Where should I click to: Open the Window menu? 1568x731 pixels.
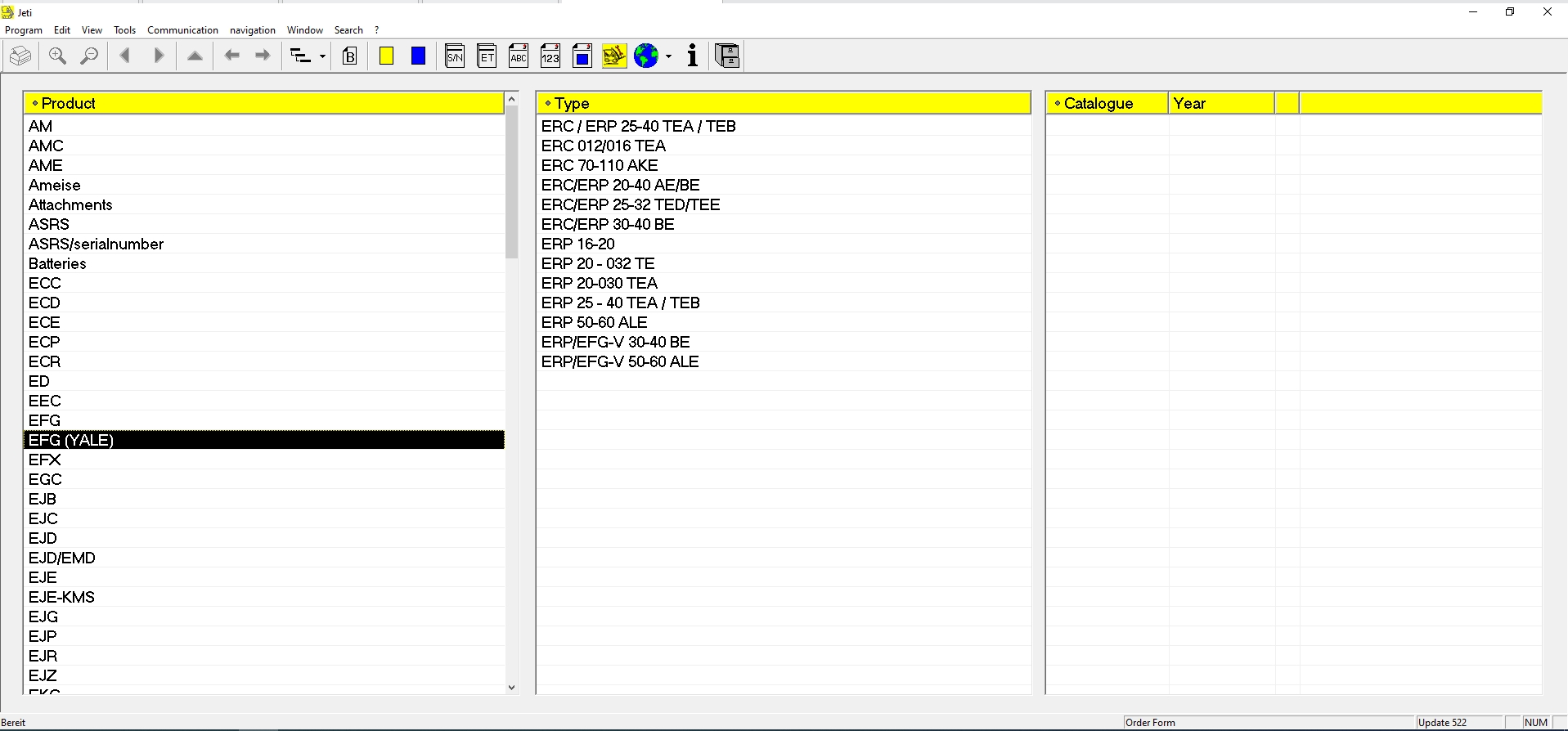click(x=305, y=30)
